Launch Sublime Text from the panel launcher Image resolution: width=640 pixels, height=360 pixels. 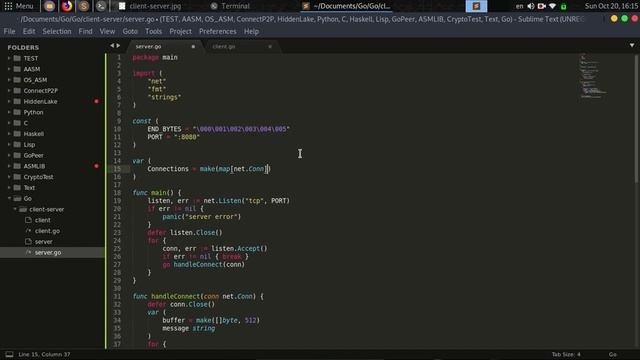pos(84,6)
